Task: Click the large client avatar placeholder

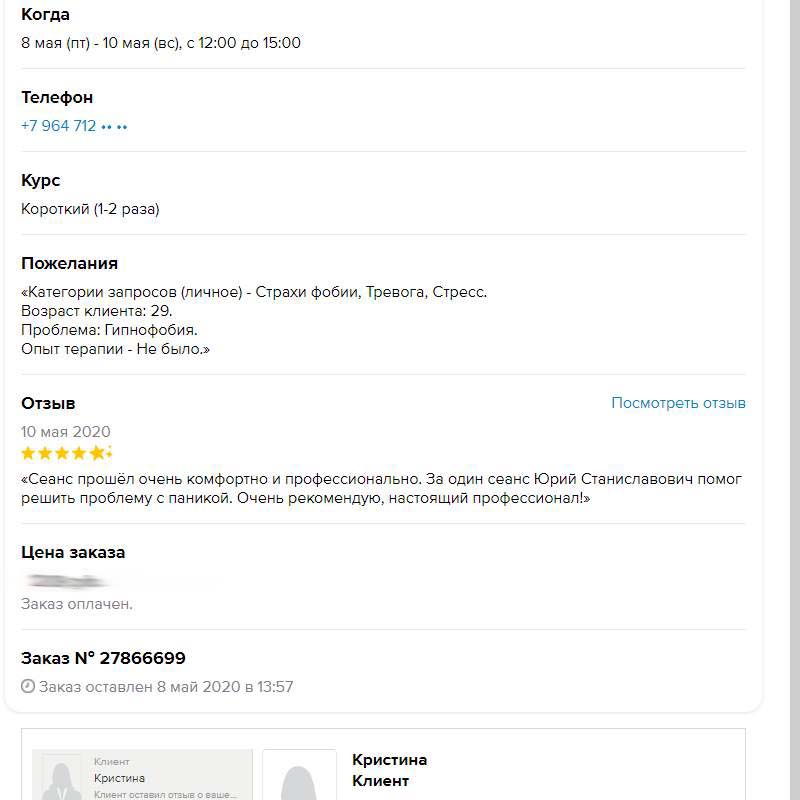Action: pyautogui.click(x=299, y=778)
